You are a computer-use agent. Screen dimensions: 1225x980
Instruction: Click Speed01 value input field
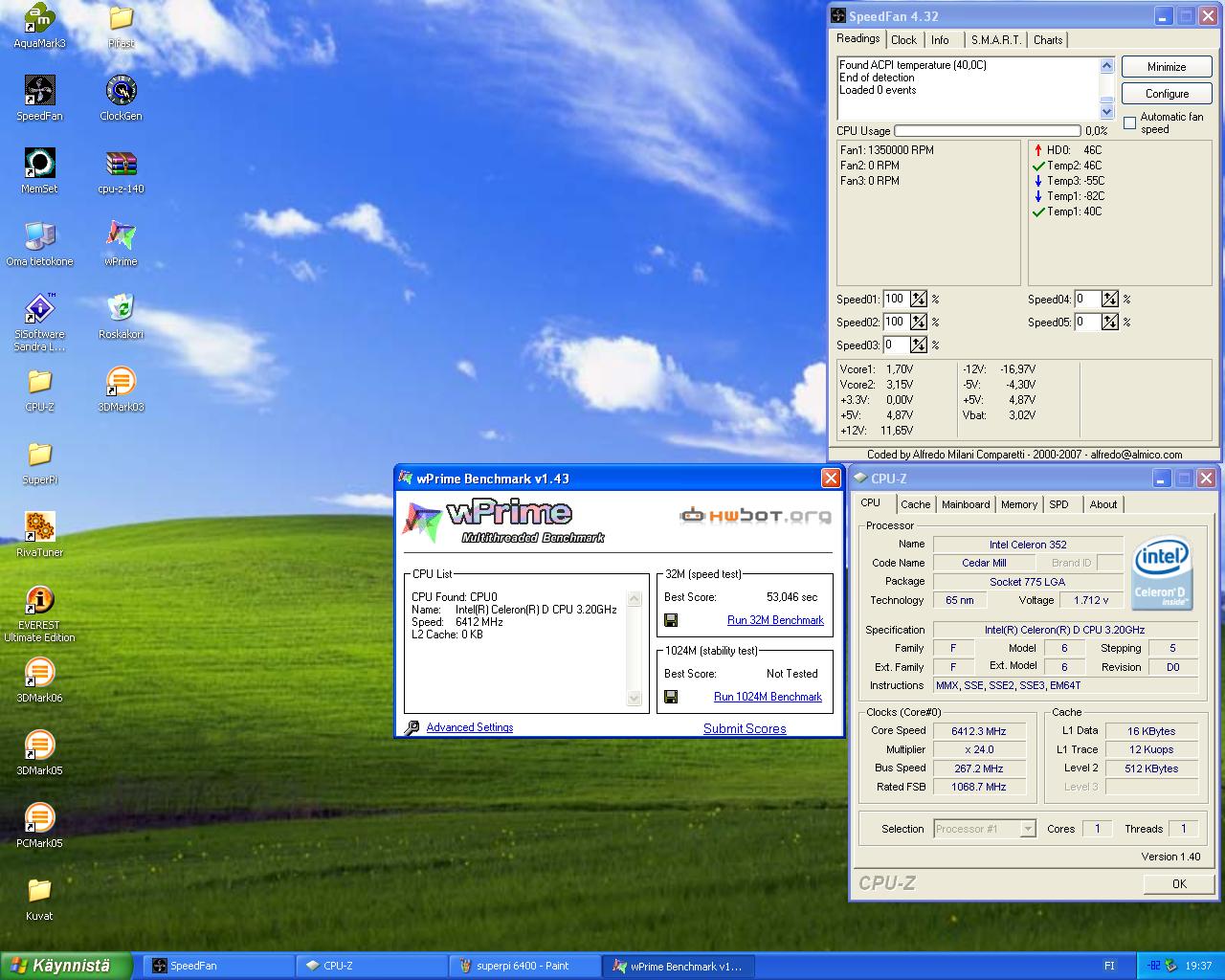pyautogui.click(x=896, y=299)
